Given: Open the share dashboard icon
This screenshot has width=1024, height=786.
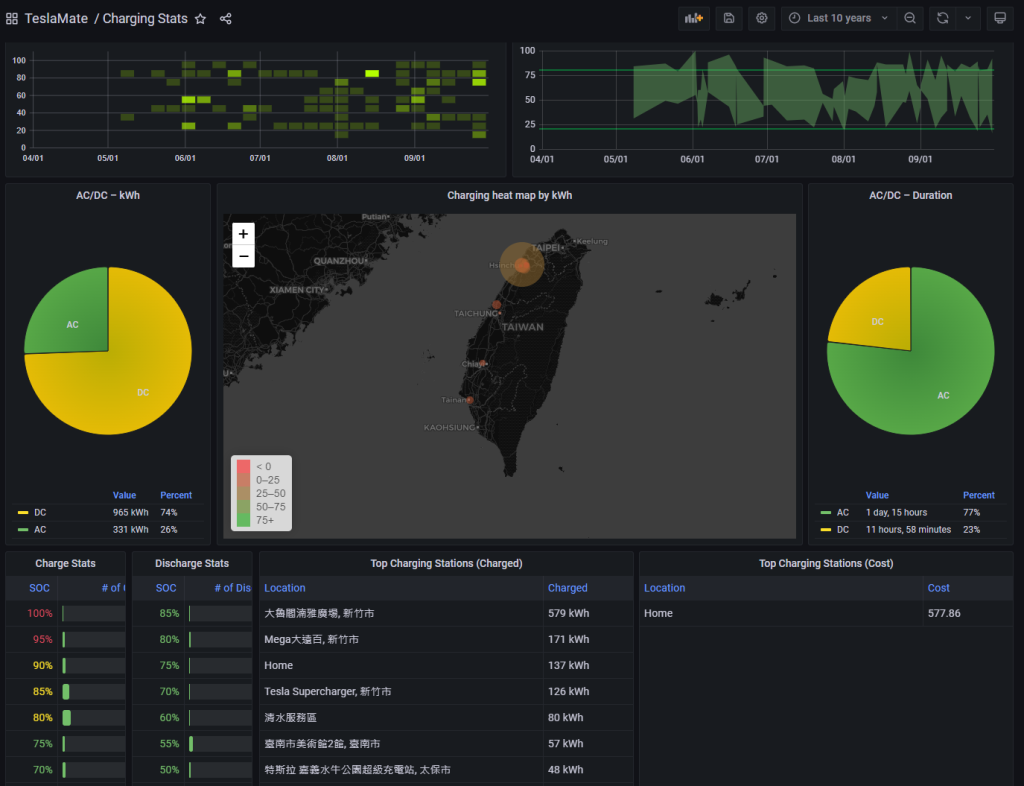Looking at the screenshot, I should coord(226,19).
